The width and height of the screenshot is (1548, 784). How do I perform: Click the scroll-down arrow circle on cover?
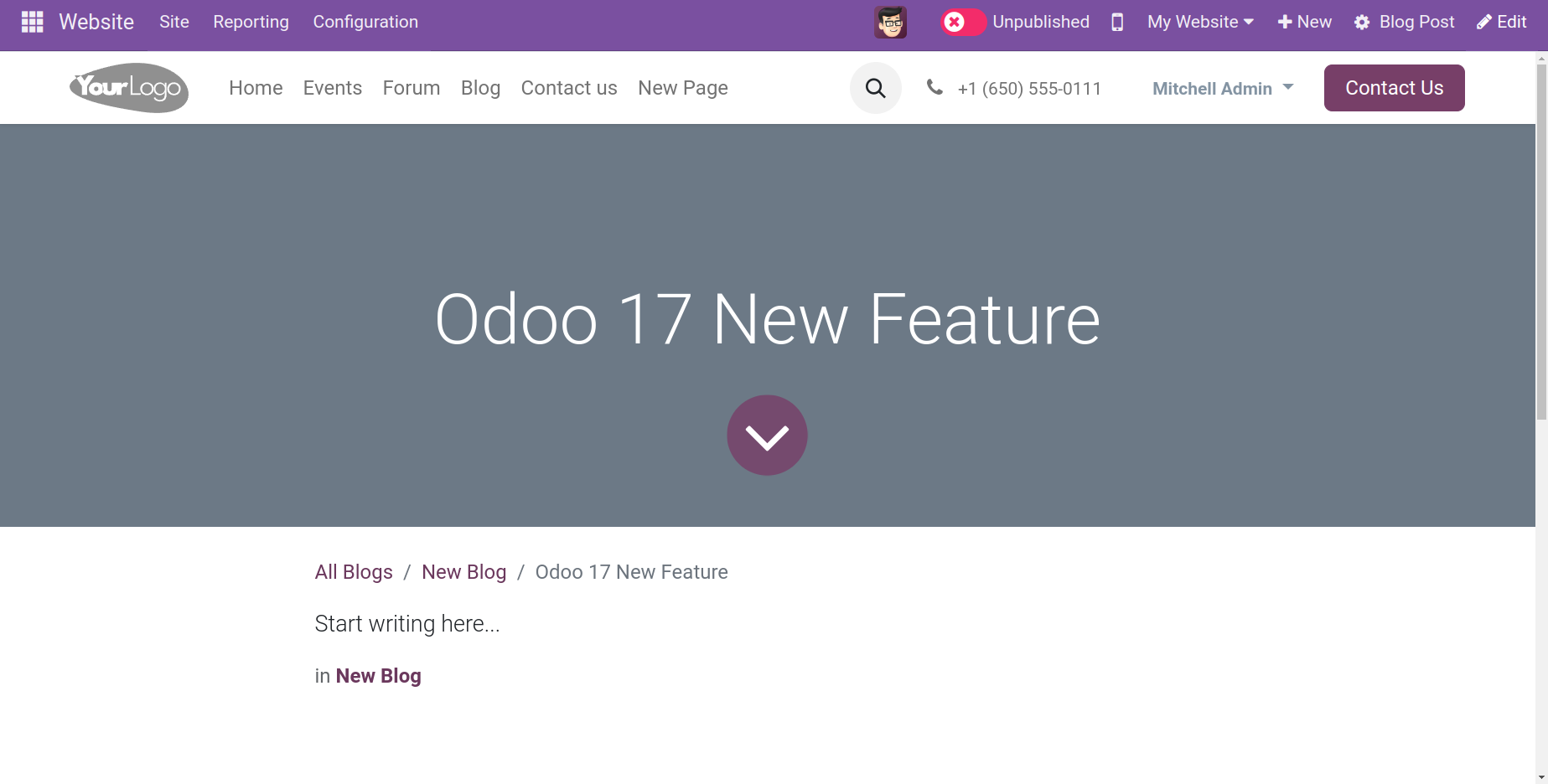pyautogui.click(x=767, y=436)
